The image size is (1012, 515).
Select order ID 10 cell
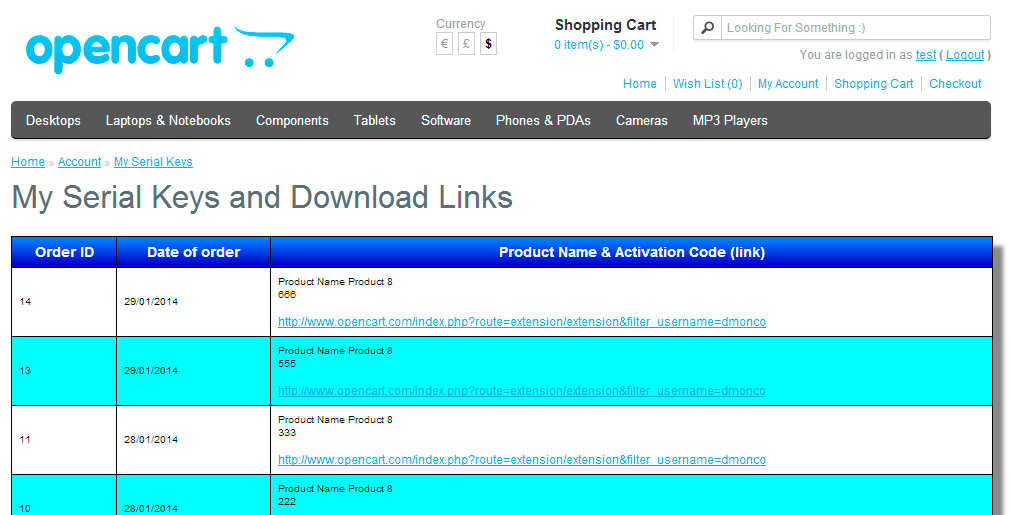pos(64,496)
